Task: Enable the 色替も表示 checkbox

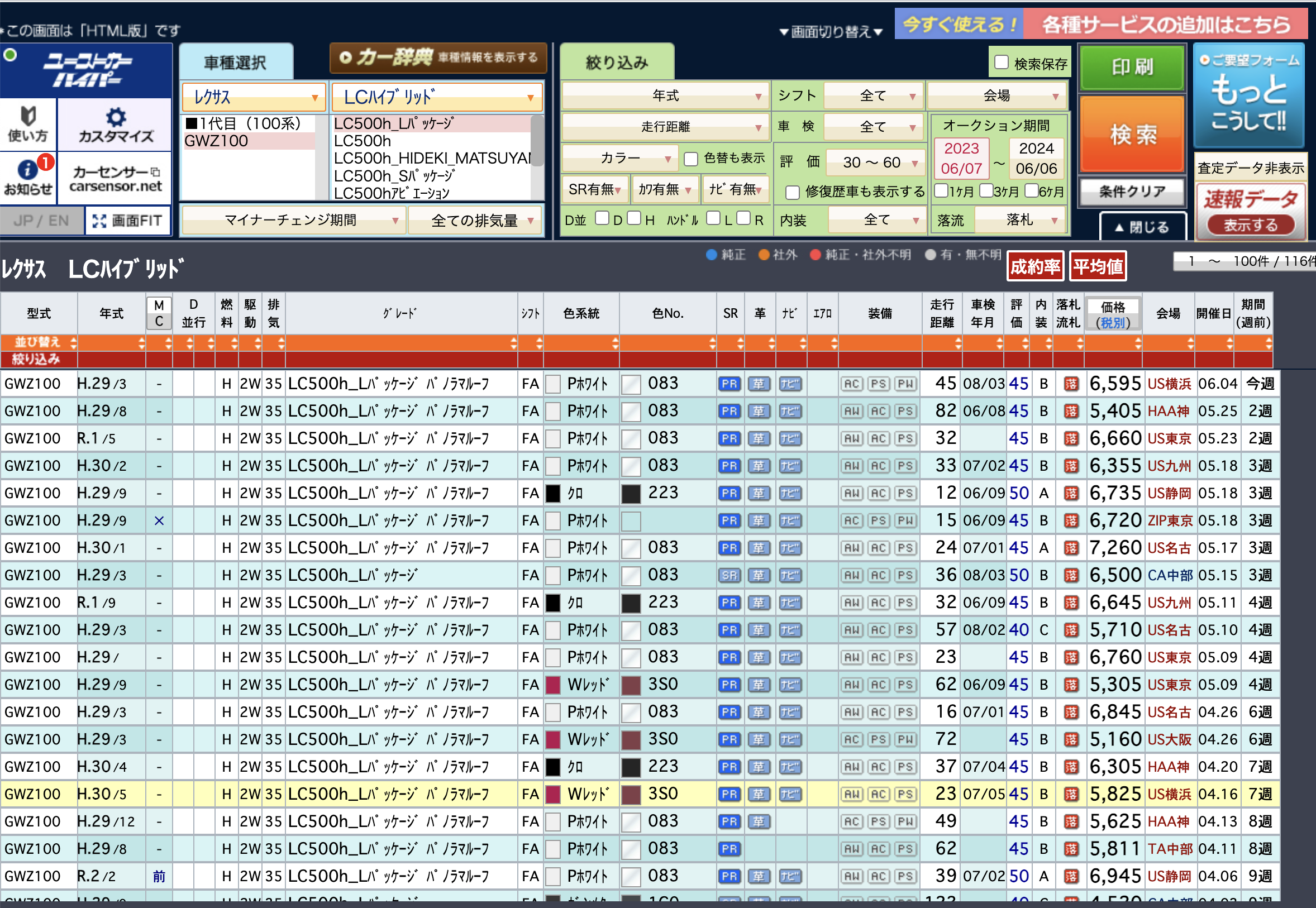Action: click(690, 159)
